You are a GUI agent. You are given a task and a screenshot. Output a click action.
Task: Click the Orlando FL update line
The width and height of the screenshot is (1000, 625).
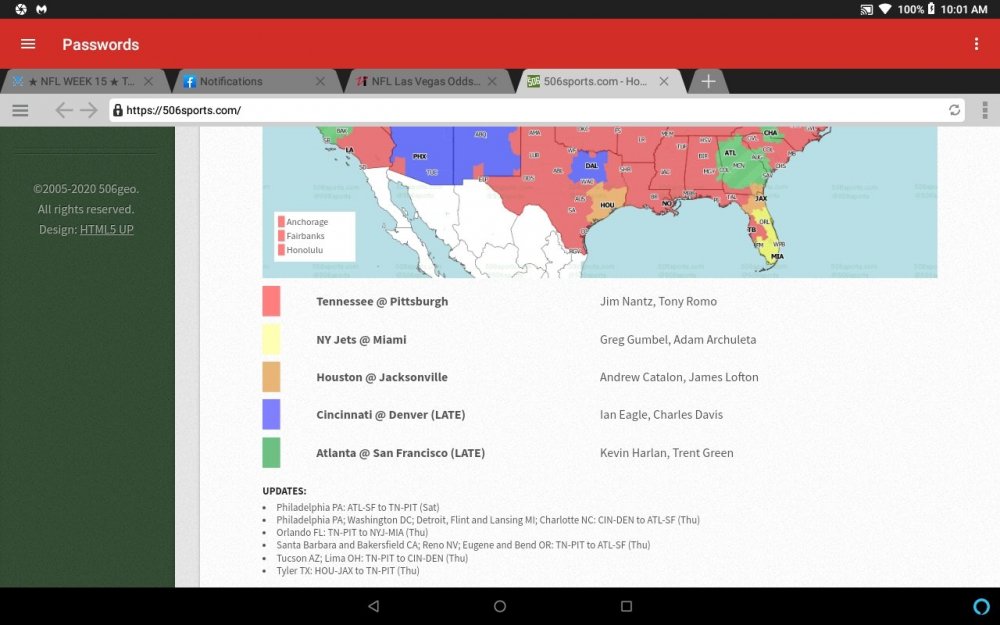(x=352, y=533)
